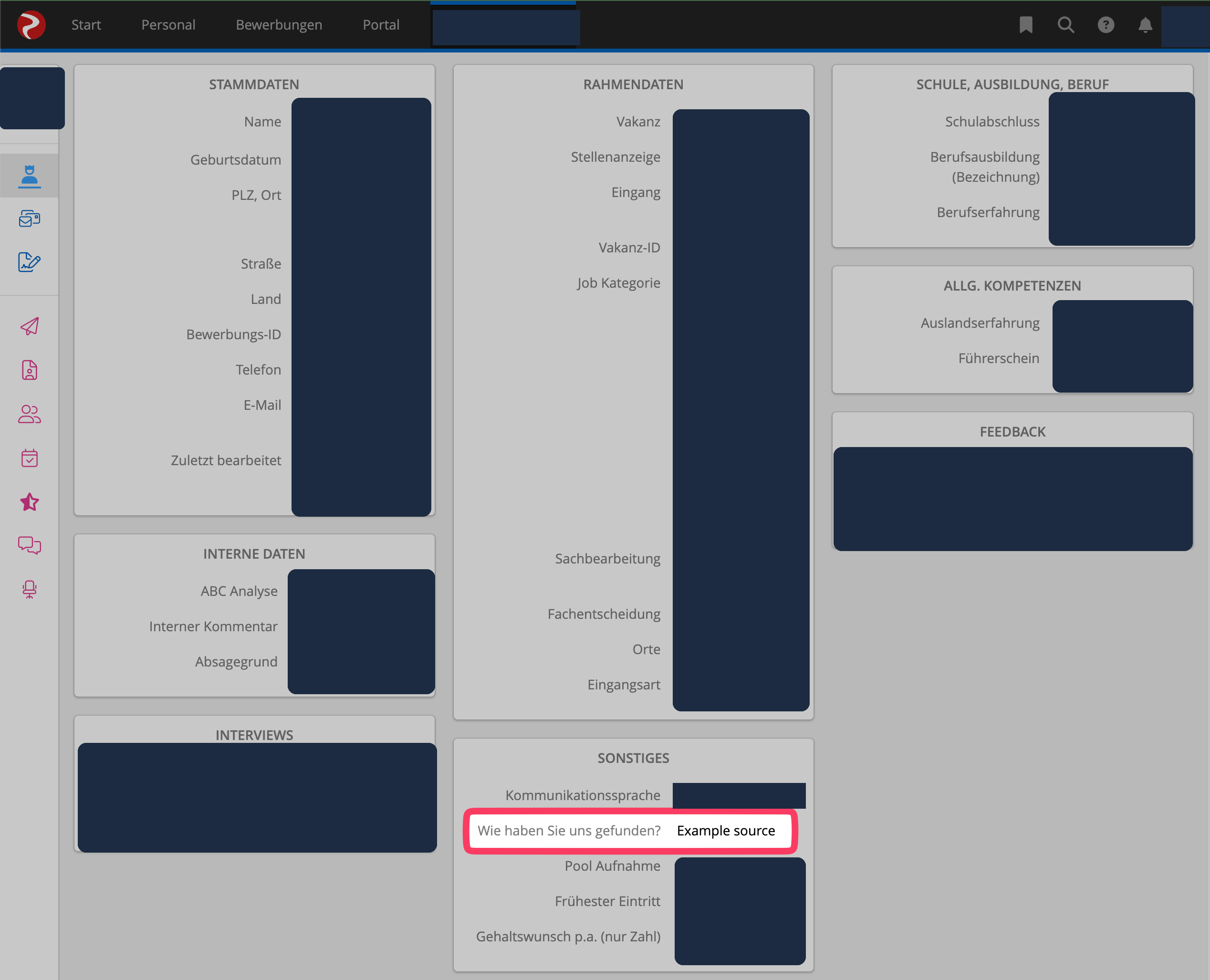Open the Portal menu item
The height and width of the screenshot is (980, 1210).
[381, 25]
